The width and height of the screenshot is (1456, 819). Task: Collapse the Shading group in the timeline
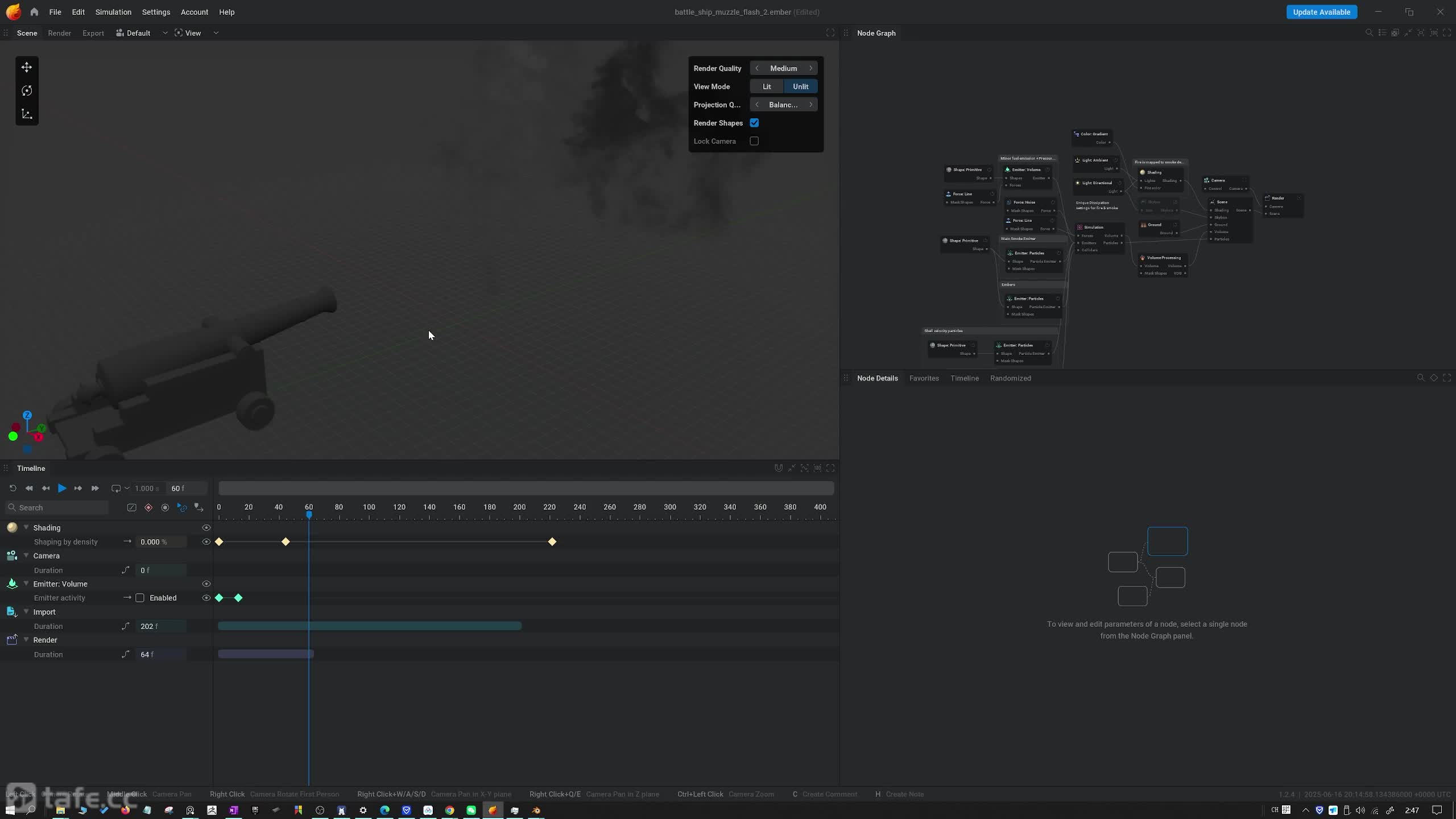click(26, 528)
